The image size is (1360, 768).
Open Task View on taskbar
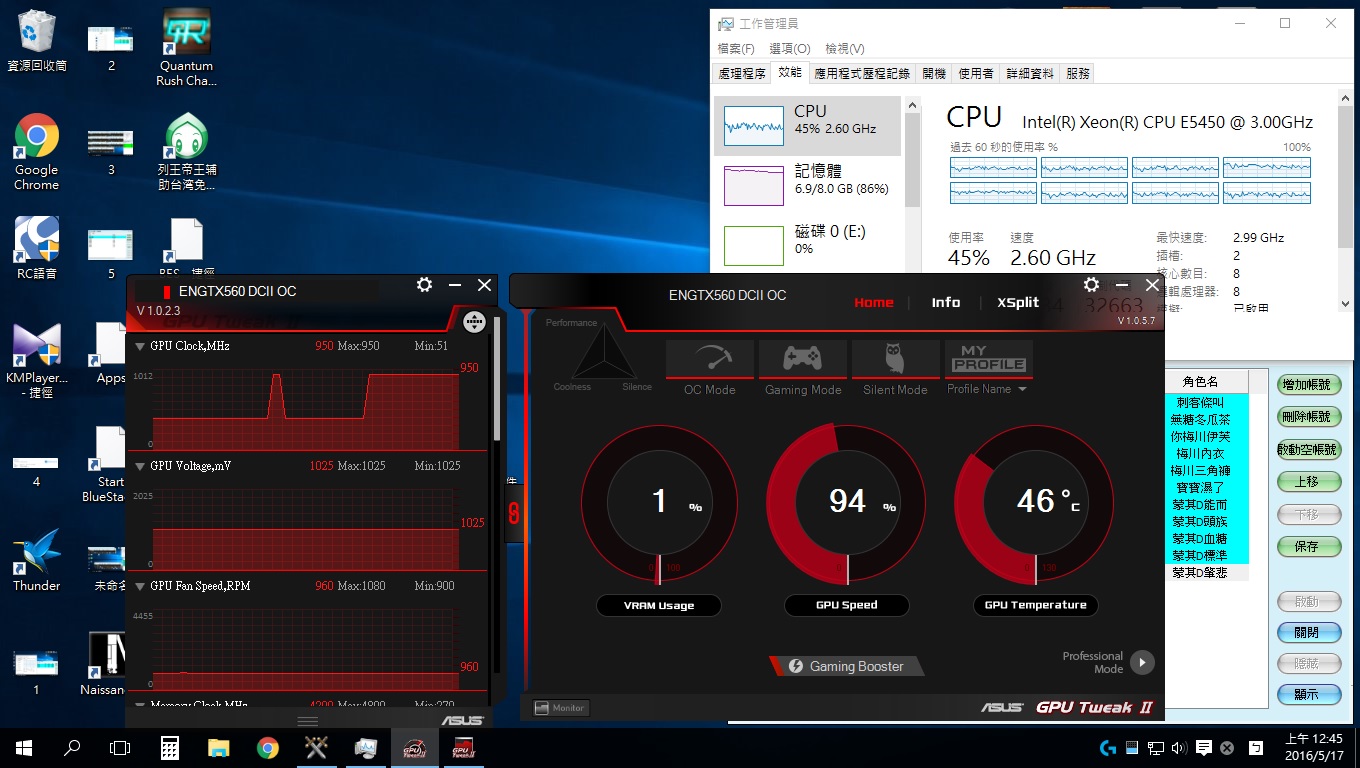[120, 748]
